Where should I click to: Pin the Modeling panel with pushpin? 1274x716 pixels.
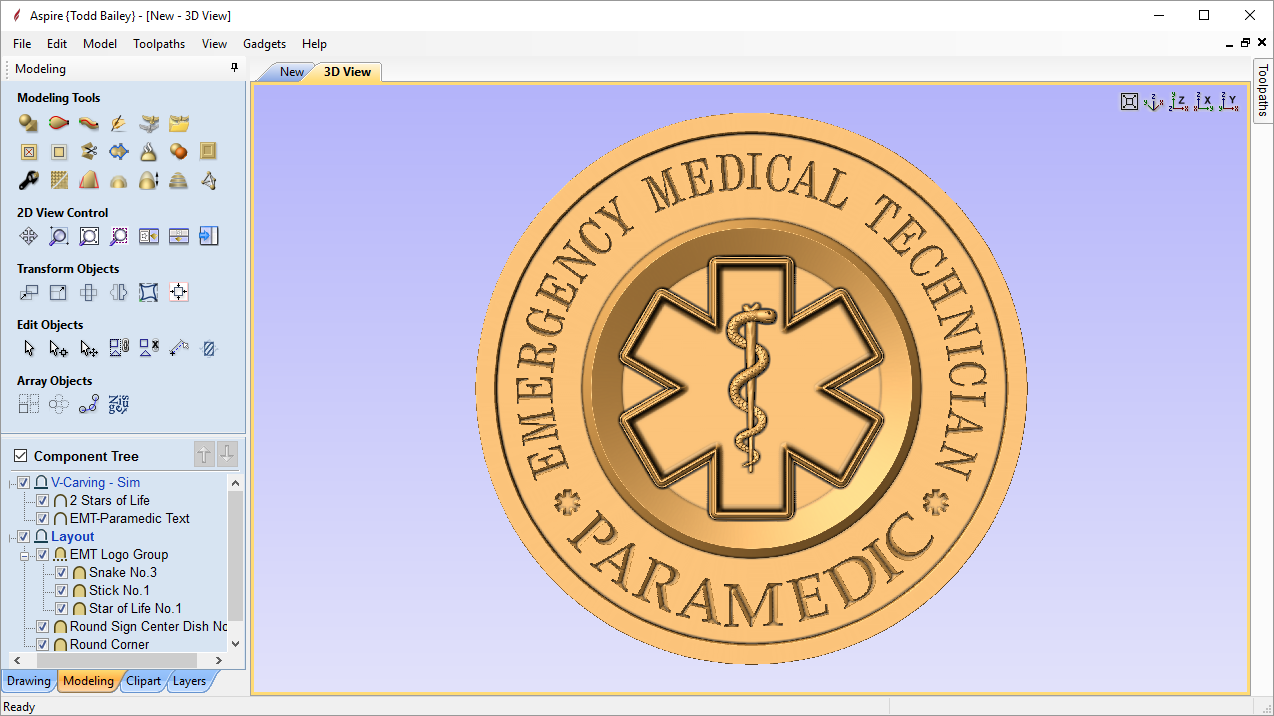click(x=235, y=68)
